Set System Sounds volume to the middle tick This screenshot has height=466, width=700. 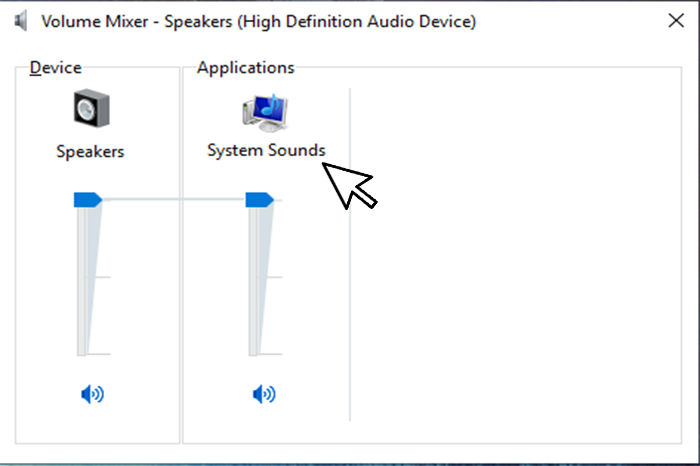(255, 276)
